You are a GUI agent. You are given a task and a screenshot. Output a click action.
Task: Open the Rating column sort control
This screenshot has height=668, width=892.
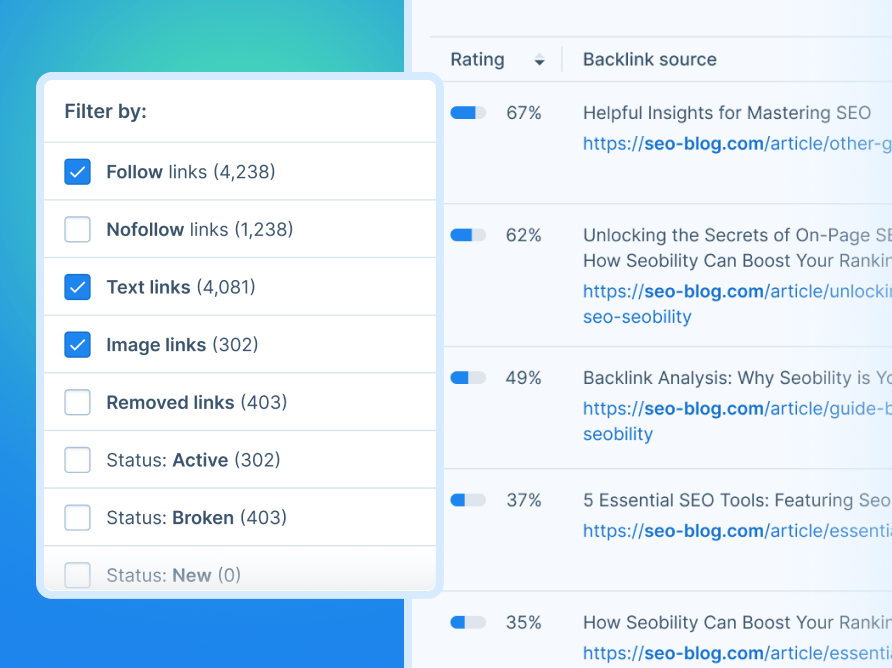tap(539, 59)
